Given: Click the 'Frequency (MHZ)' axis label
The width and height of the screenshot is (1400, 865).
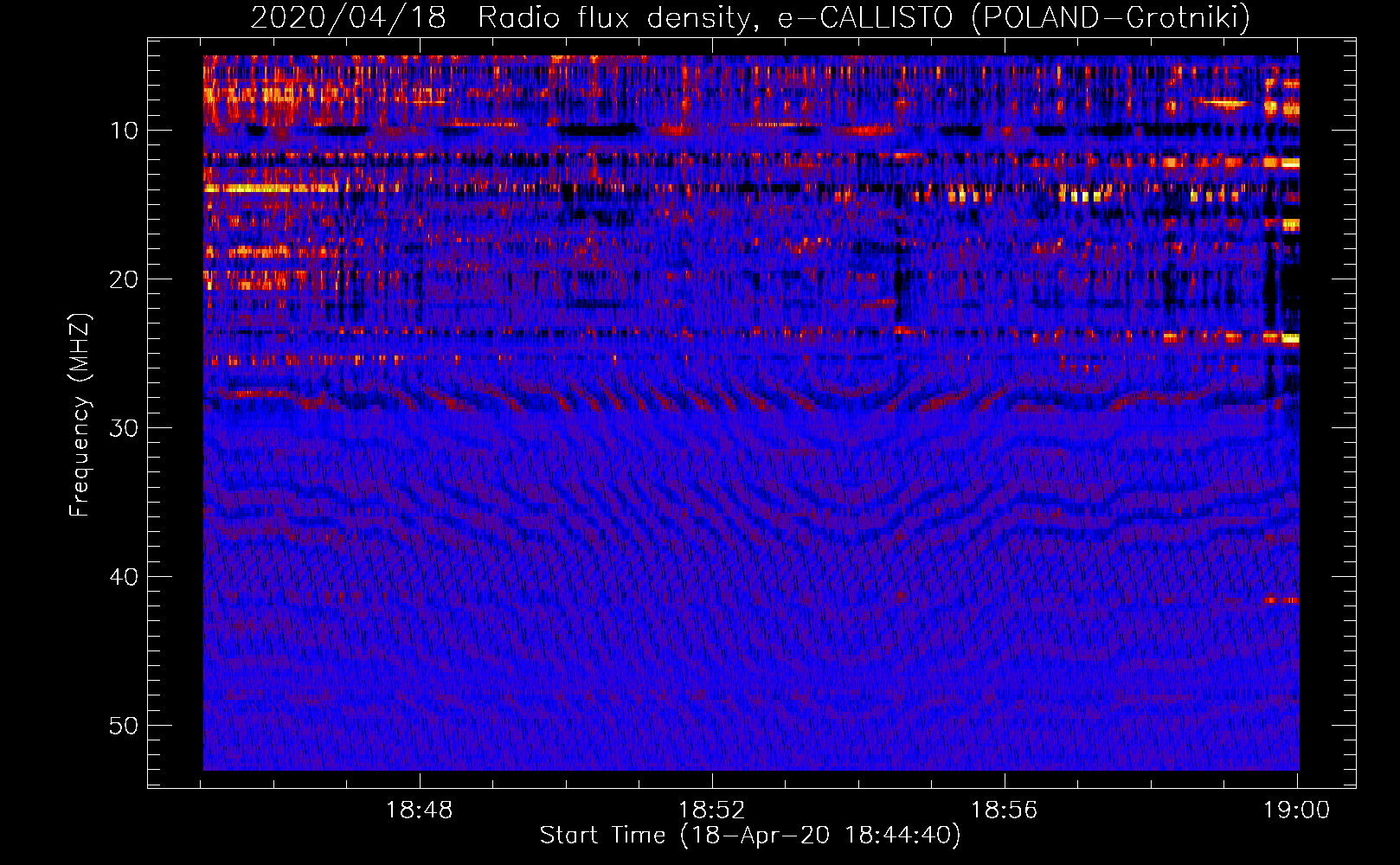Looking at the screenshot, I should 80,415.
